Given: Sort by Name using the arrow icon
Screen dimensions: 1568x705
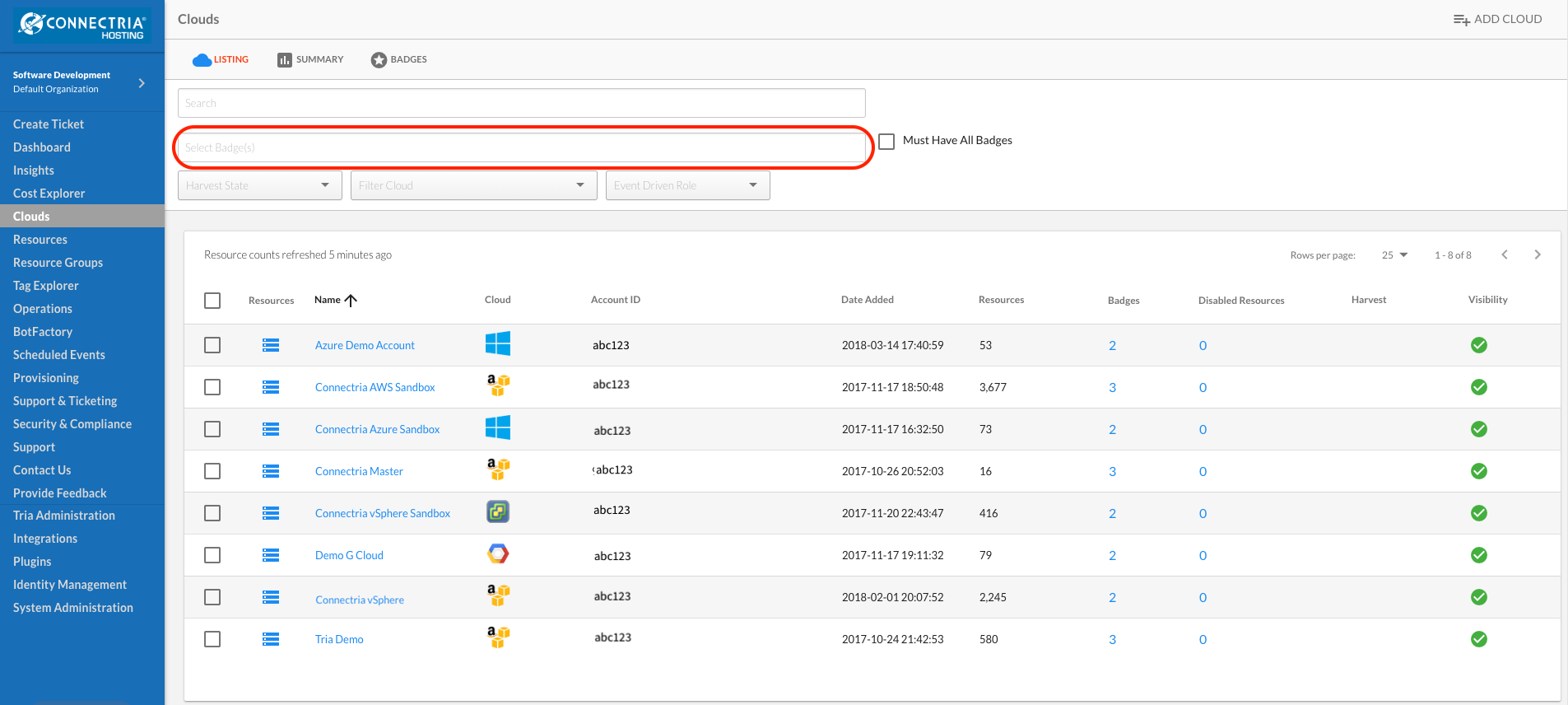Looking at the screenshot, I should (x=351, y=301).
